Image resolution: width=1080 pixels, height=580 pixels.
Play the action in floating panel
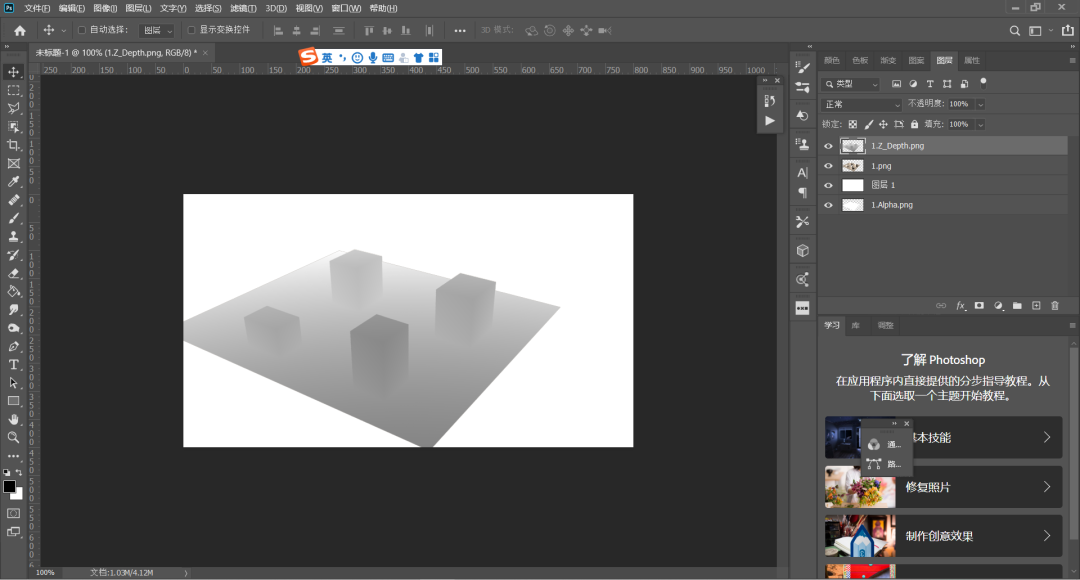coord(769,121)
